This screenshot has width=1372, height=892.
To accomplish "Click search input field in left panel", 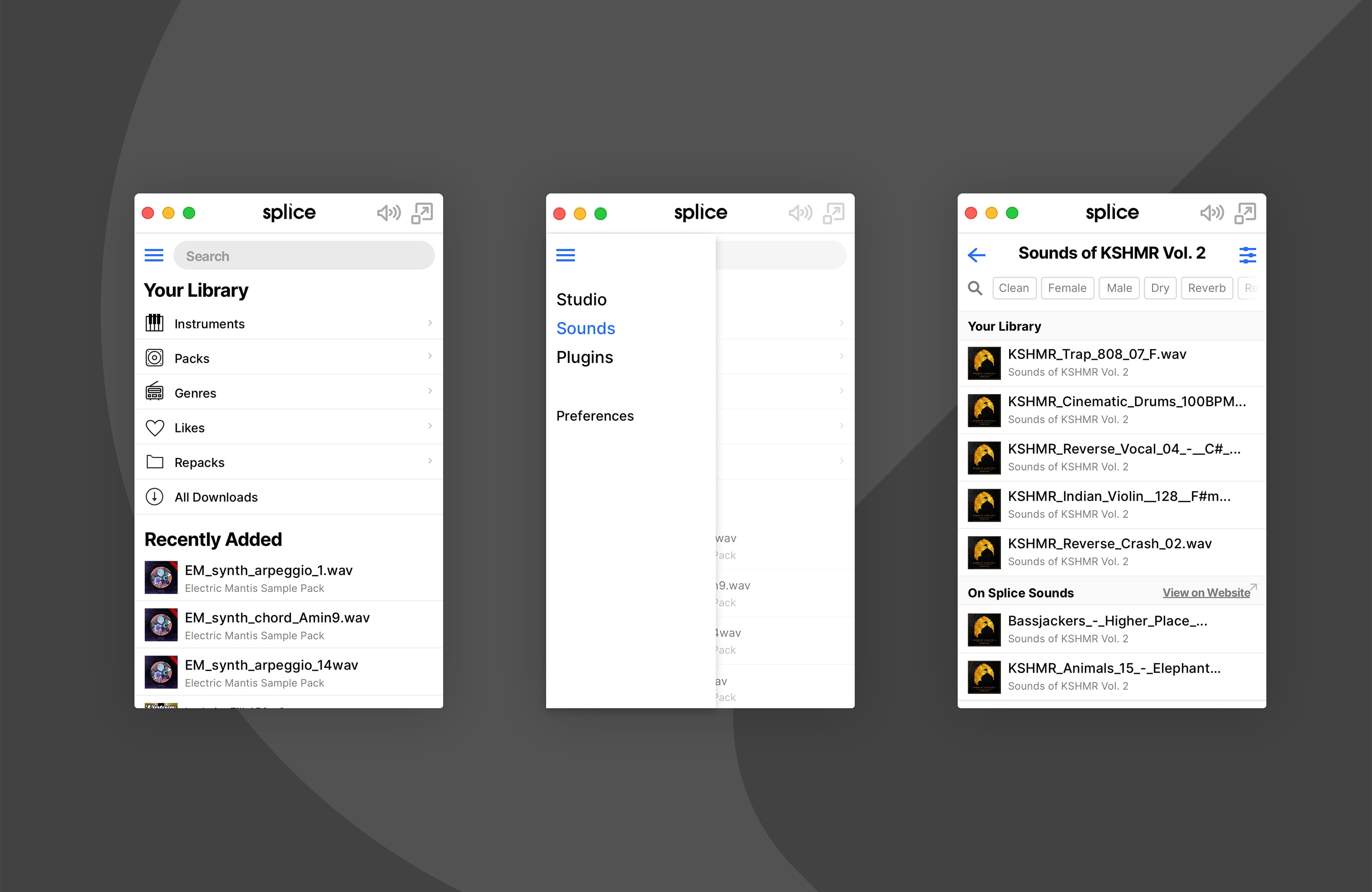I will click(302, 254).
